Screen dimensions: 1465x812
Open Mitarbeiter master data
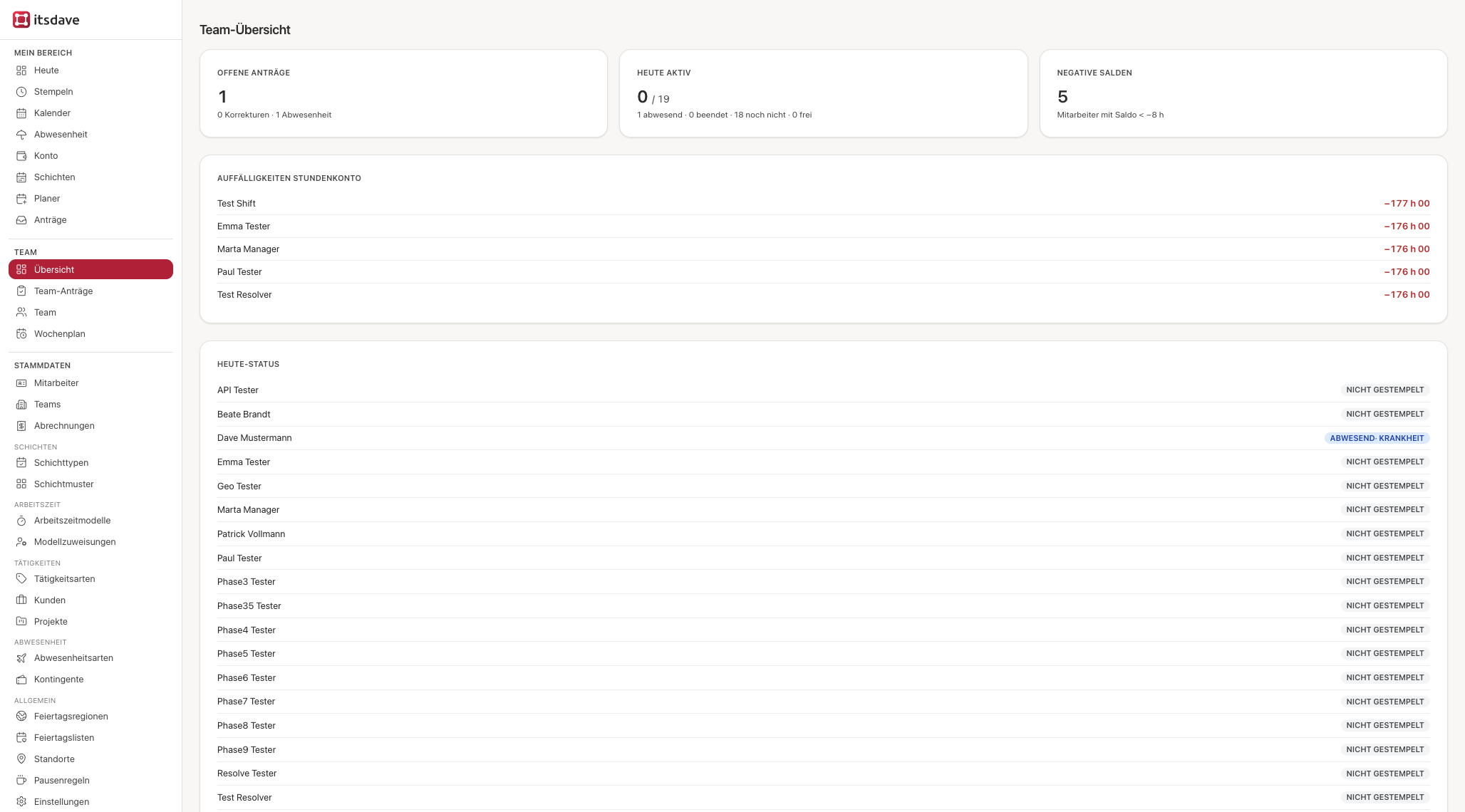point(90,383)
